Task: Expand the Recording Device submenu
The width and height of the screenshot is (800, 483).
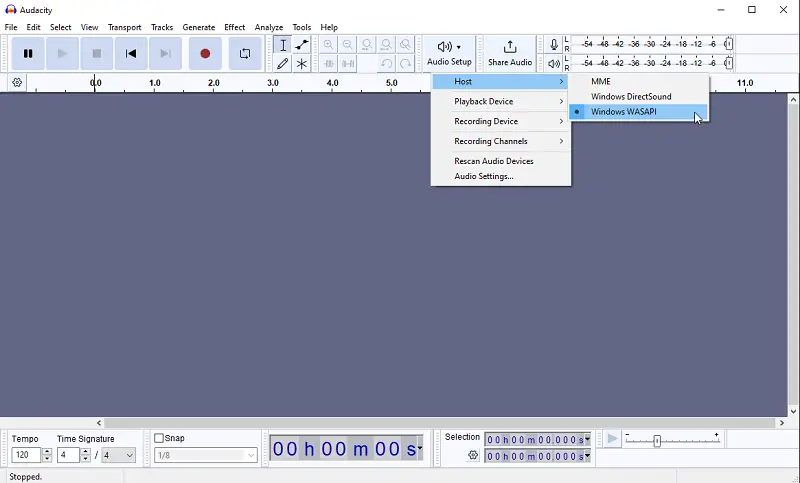Action: 501,121
